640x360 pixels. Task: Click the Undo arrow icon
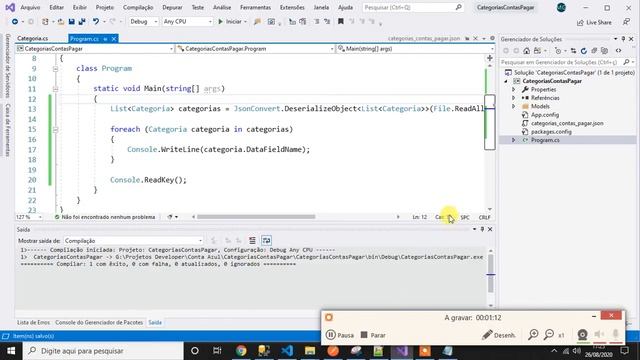(96, 22)
